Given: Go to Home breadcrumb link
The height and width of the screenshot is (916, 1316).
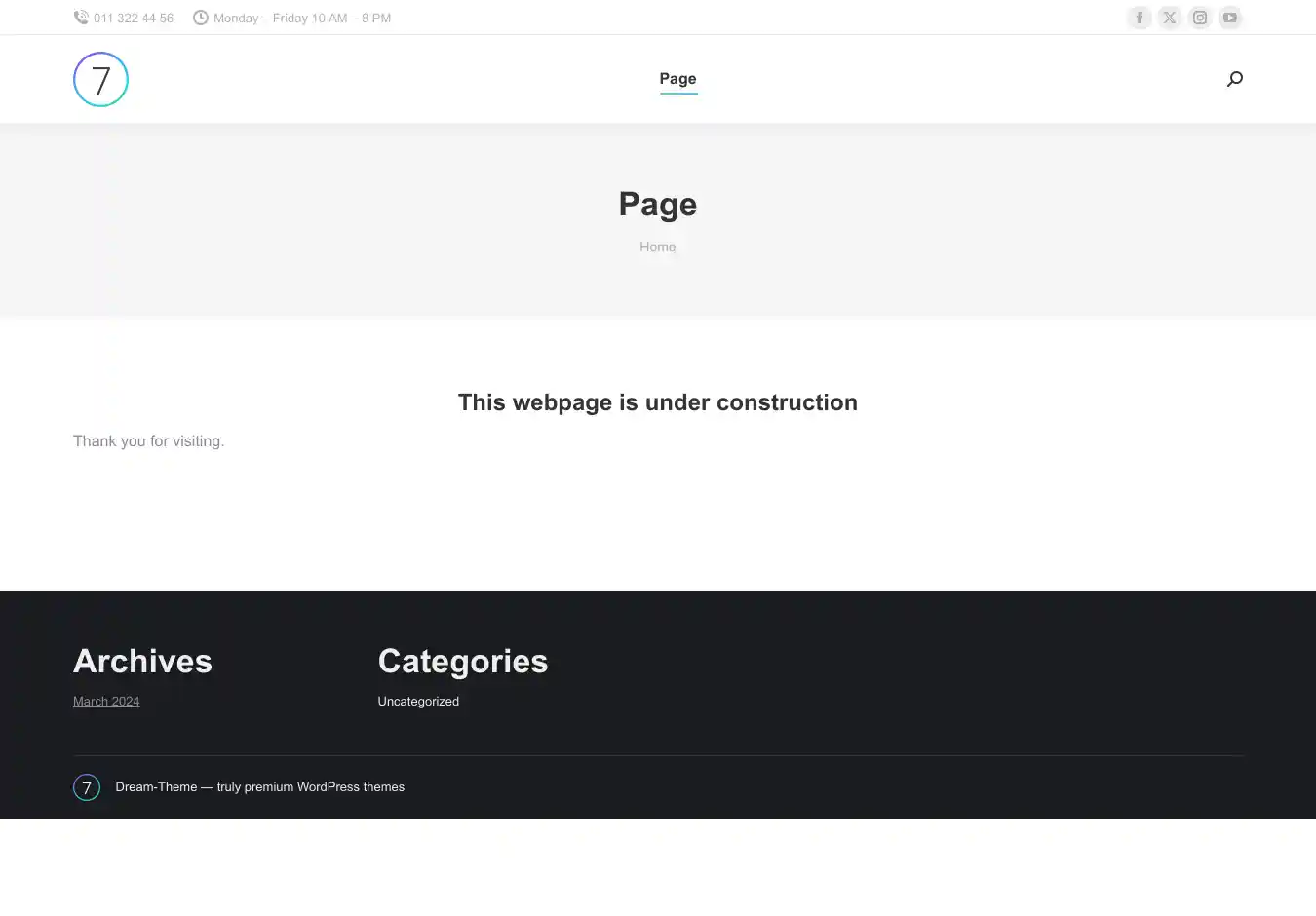Looking at the screenshot, I should (657, 247).
